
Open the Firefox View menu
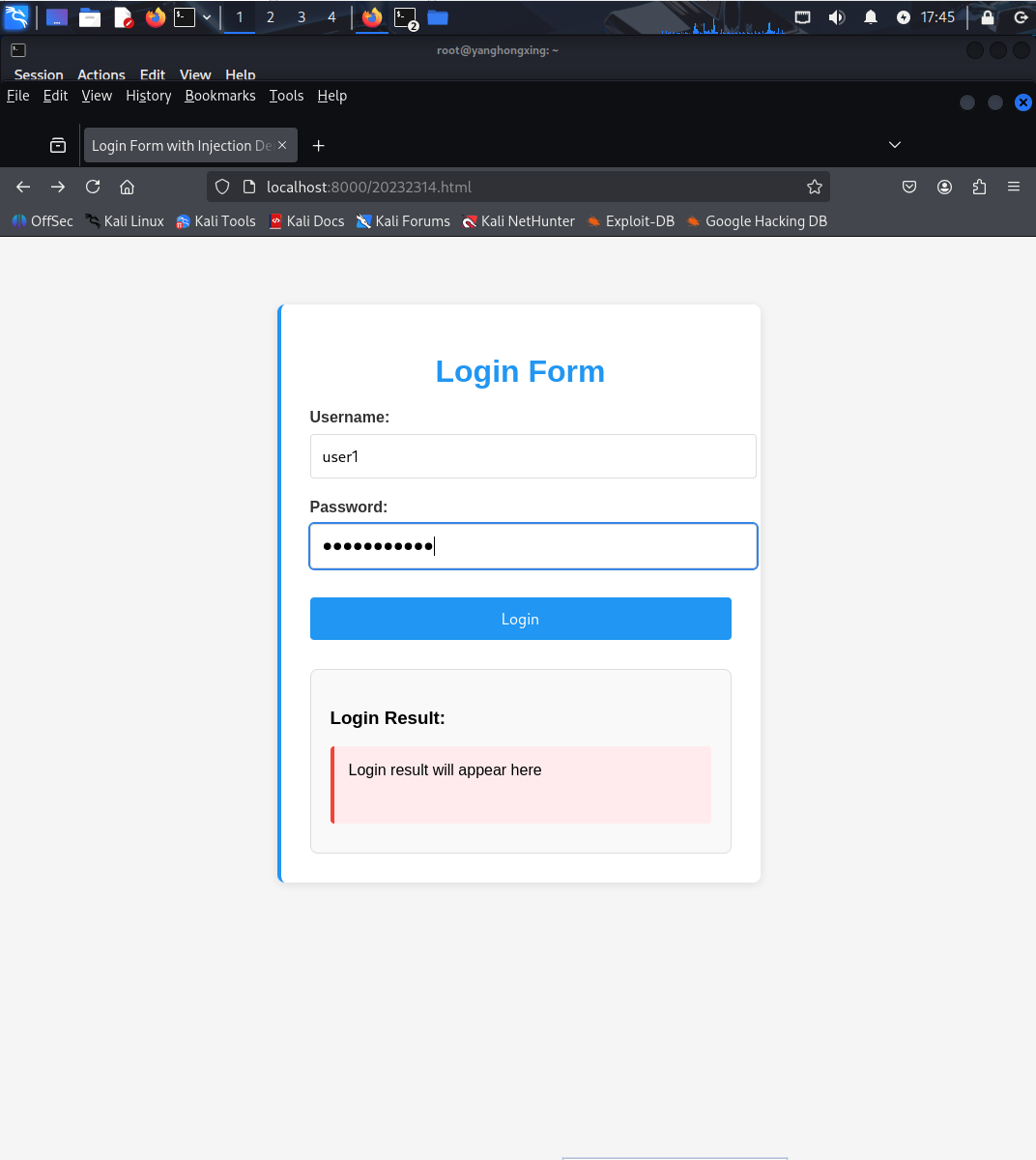[x=97, y=96]
